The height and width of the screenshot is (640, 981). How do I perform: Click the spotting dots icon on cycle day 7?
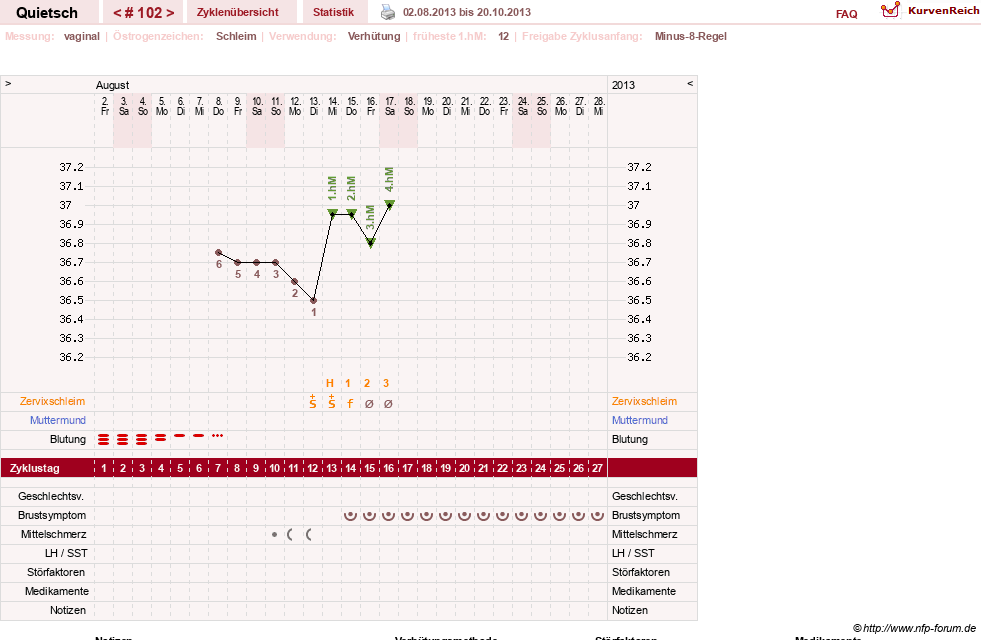tap(218, 435)
